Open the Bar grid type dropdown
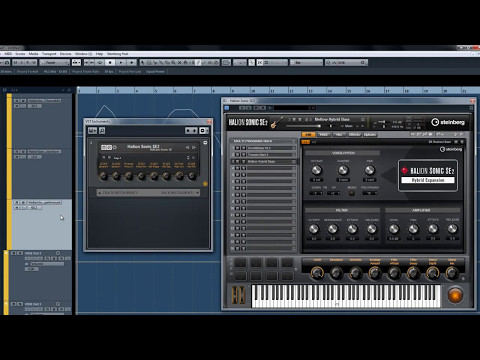 pos(306,62)
